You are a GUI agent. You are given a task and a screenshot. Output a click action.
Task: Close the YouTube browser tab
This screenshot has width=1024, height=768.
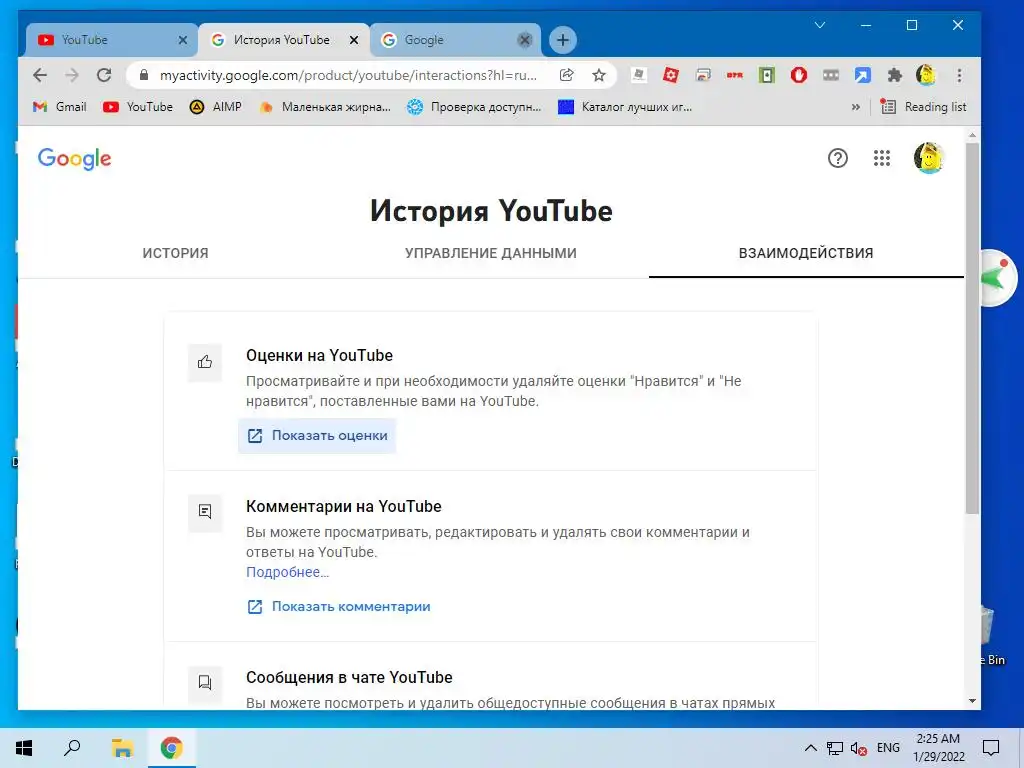(183, 40)
